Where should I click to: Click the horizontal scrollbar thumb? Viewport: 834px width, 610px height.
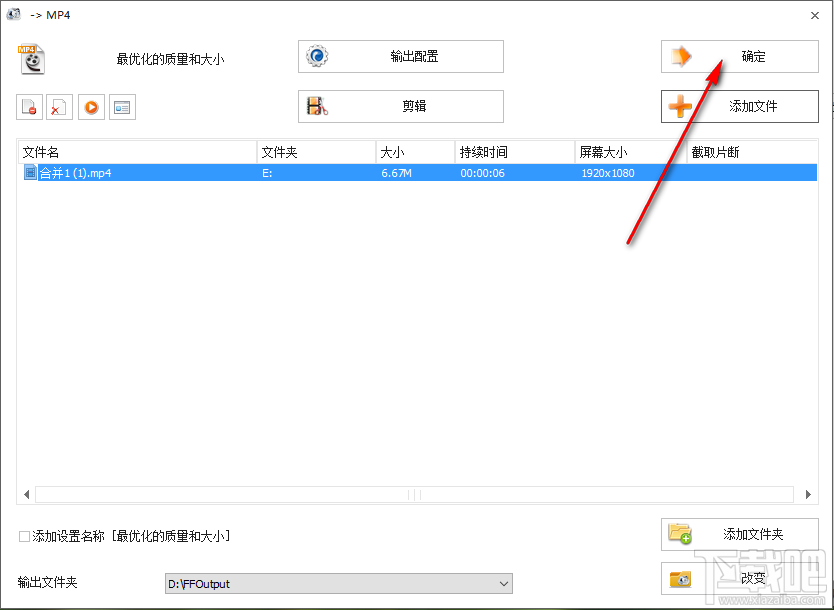tap(414, 495)
